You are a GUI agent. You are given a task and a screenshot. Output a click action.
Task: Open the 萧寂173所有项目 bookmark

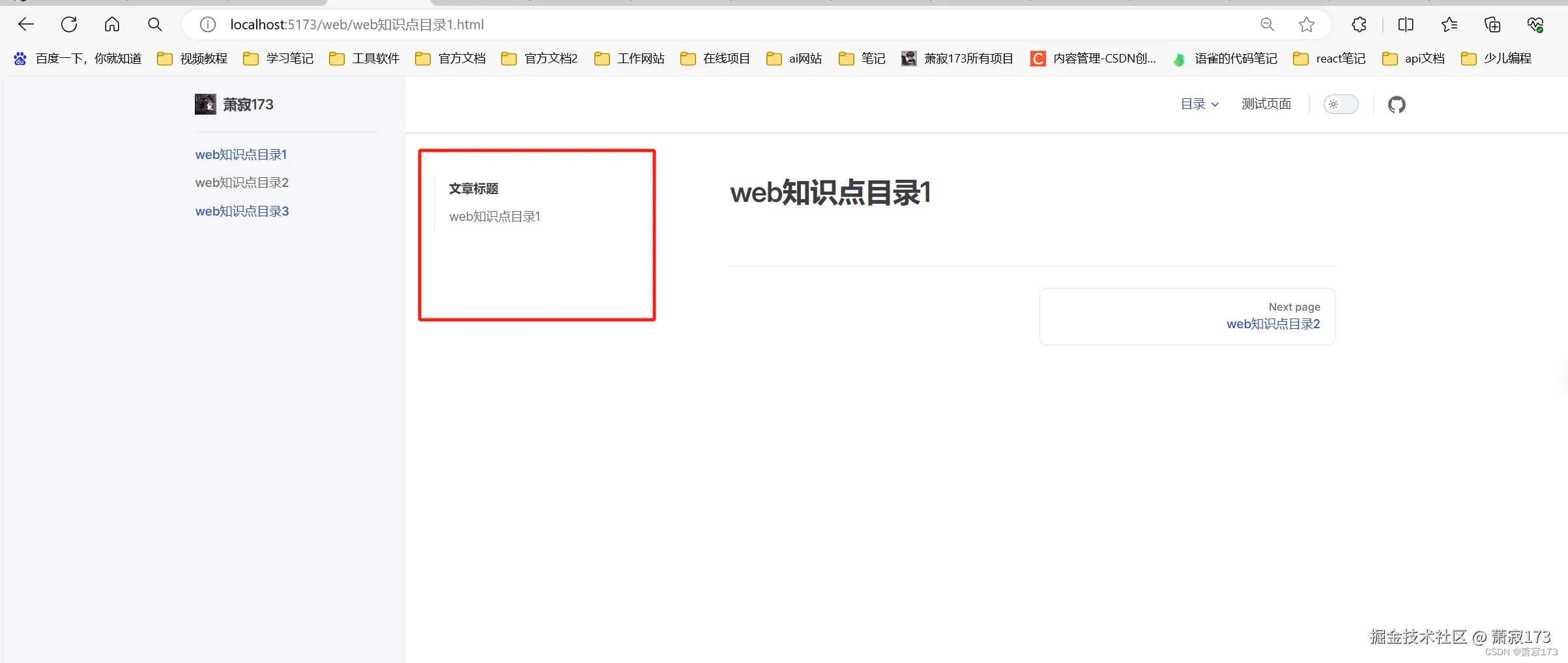(957, 59)
